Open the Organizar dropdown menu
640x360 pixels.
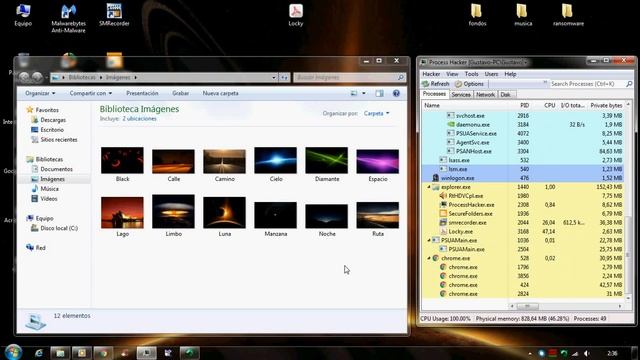[40, 93]
